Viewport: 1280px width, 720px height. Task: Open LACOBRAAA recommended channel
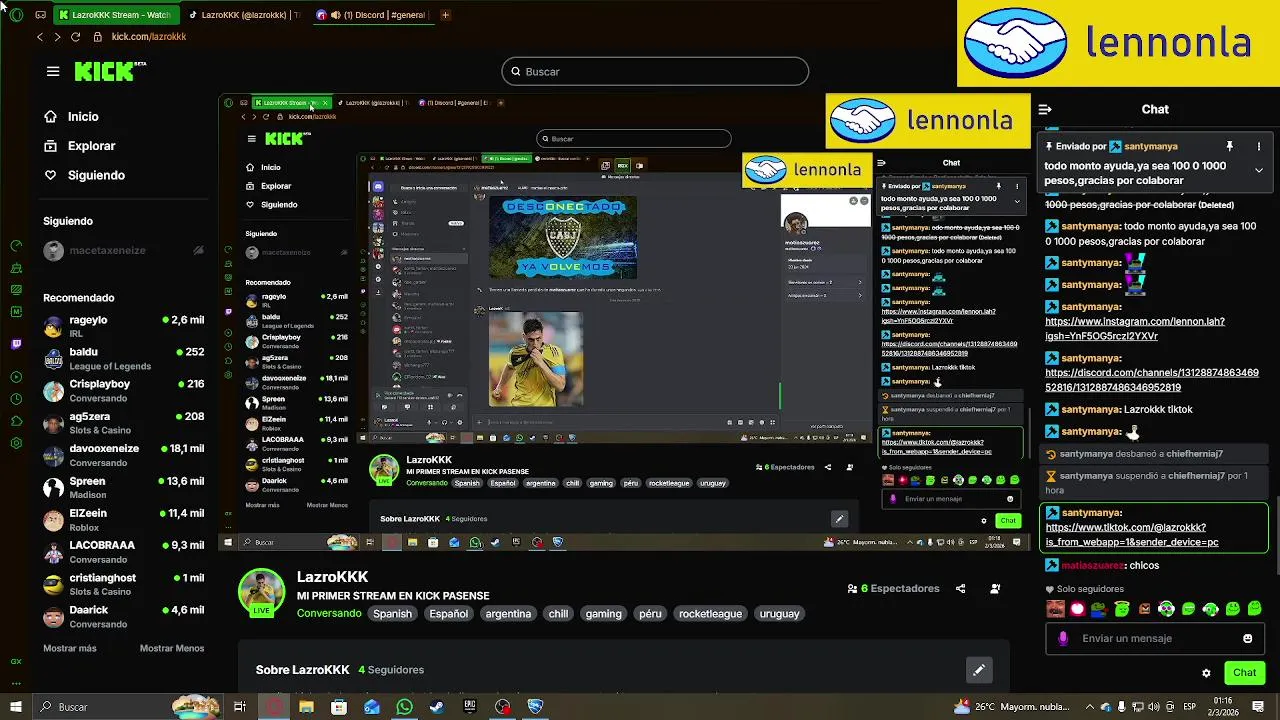[x=124, y=552]
